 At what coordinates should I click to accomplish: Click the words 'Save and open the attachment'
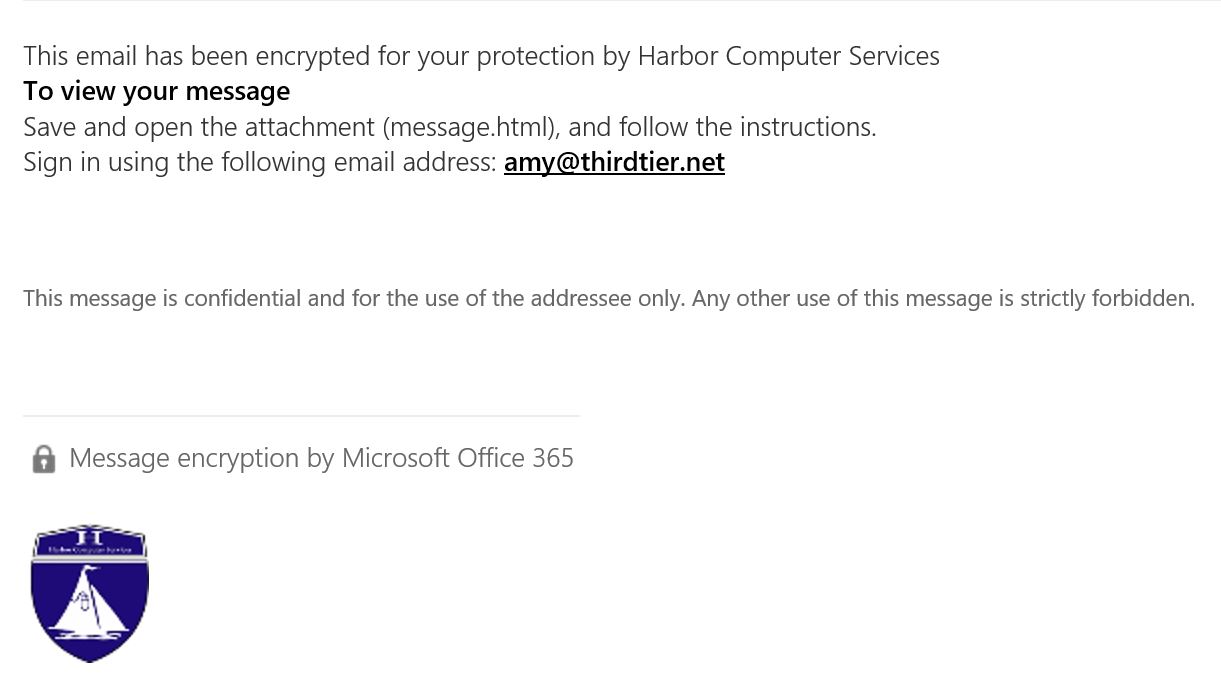coord(199,127)
